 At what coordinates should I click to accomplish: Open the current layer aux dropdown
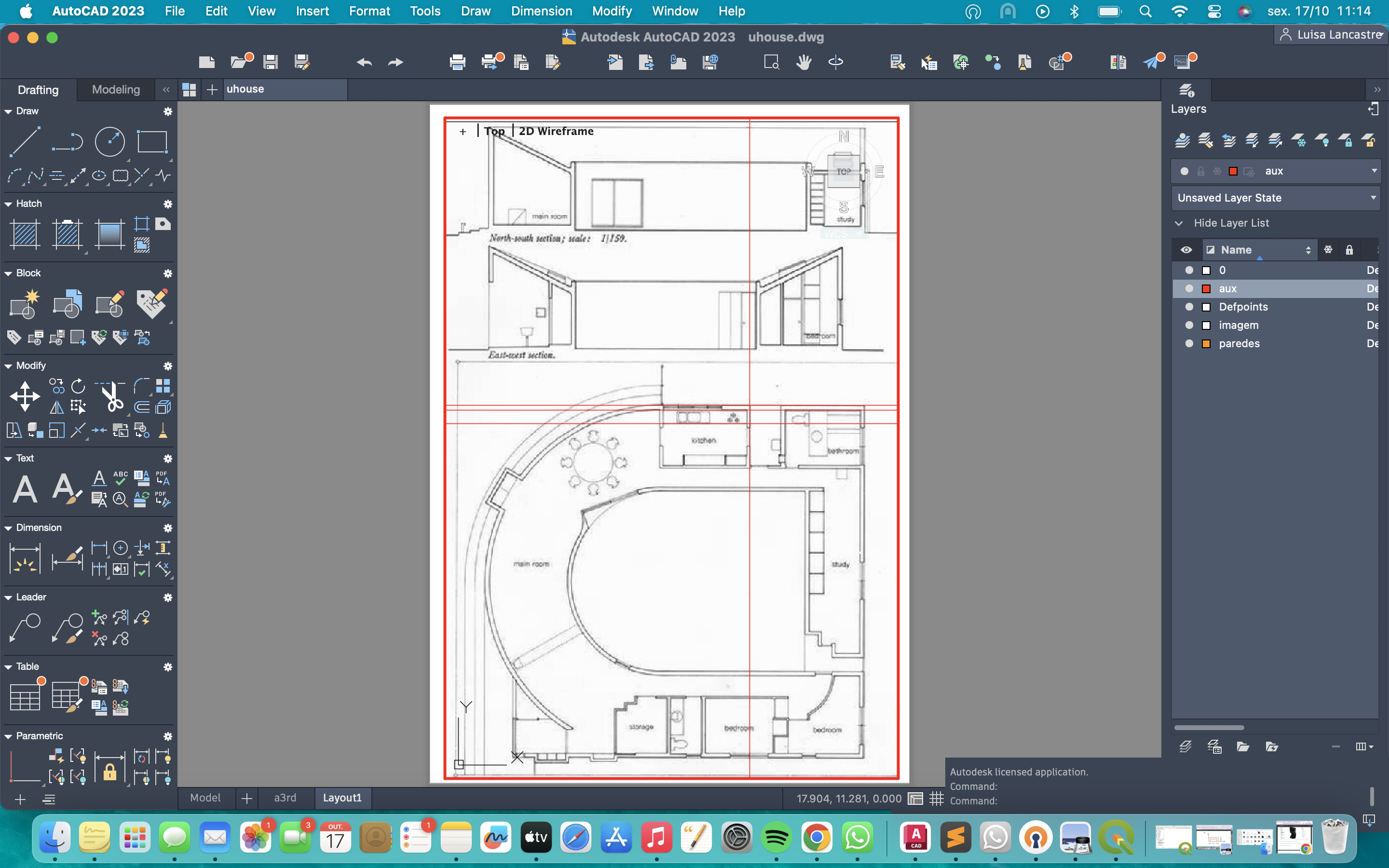[1374, 171]
